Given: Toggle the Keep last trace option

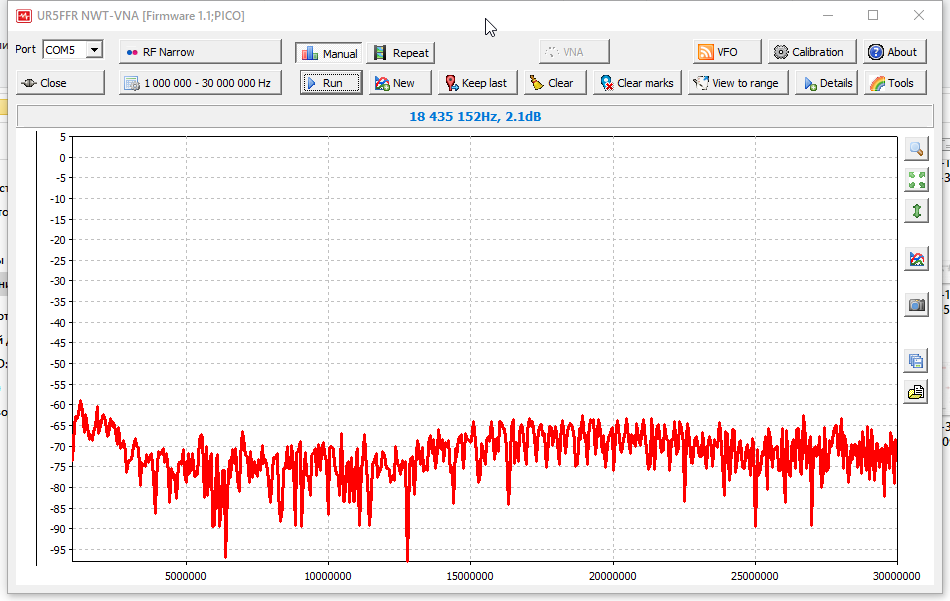Looking at the screenshot, I should tap(476, 83).
